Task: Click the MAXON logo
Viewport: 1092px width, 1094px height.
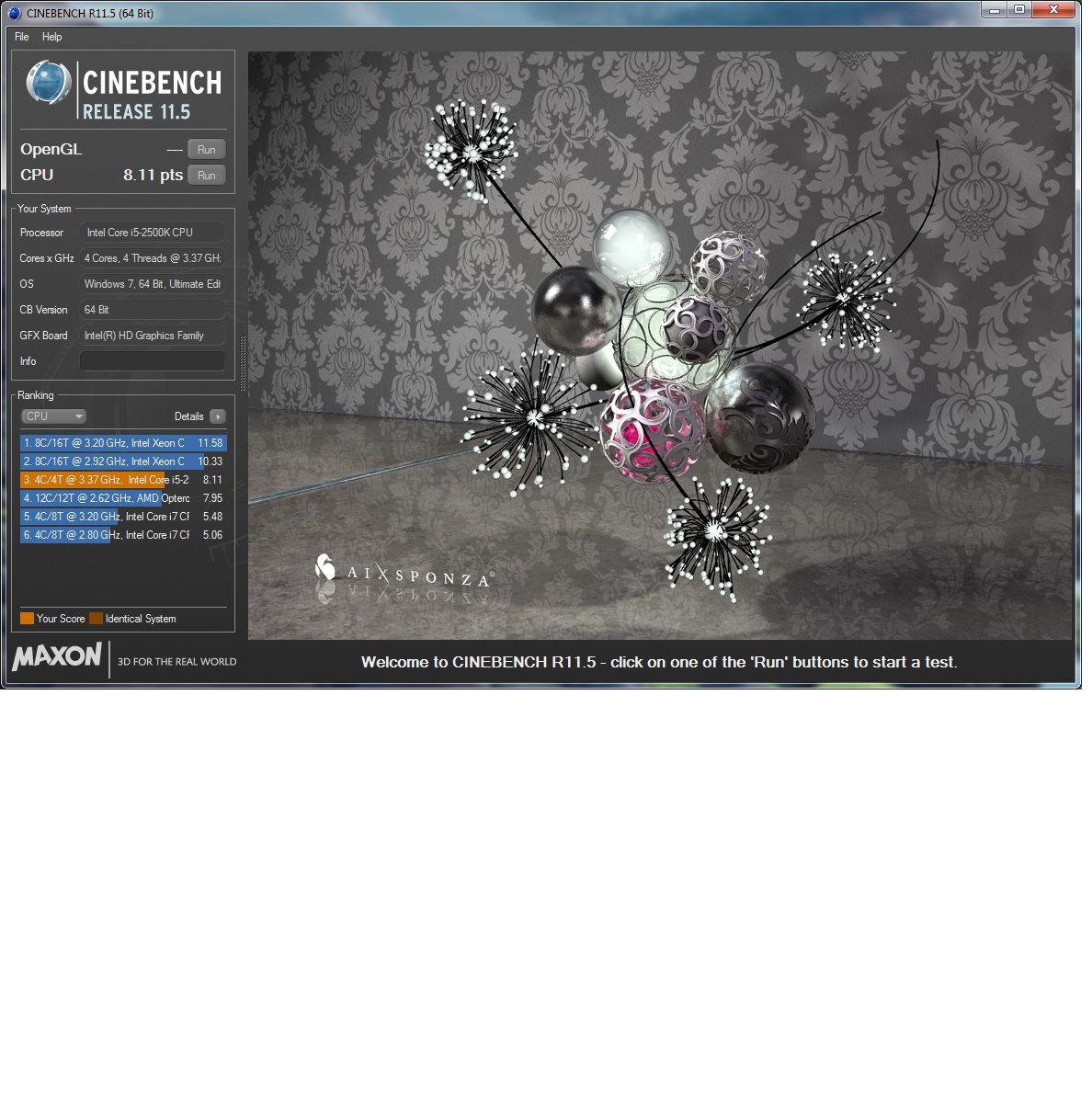Action: (x=57, y=655)
